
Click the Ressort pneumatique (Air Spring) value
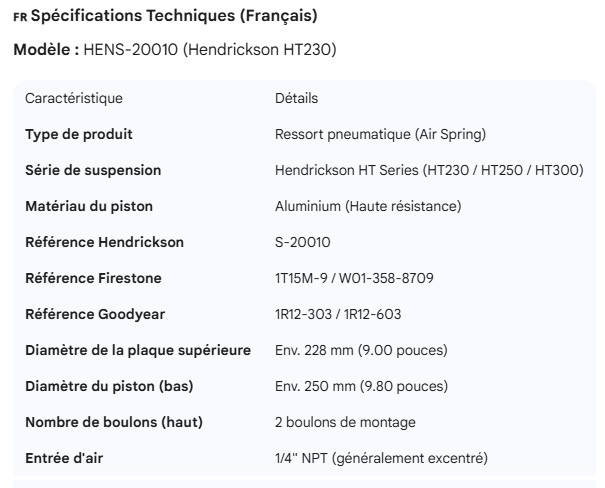(380, 134)
